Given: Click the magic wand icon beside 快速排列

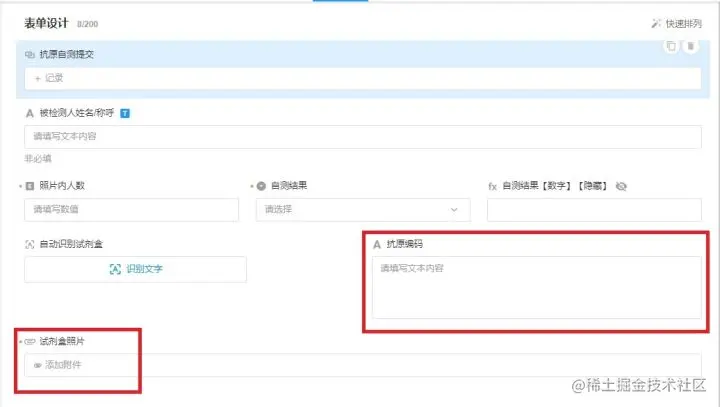Looking at the screenshot, I should 656,23.
